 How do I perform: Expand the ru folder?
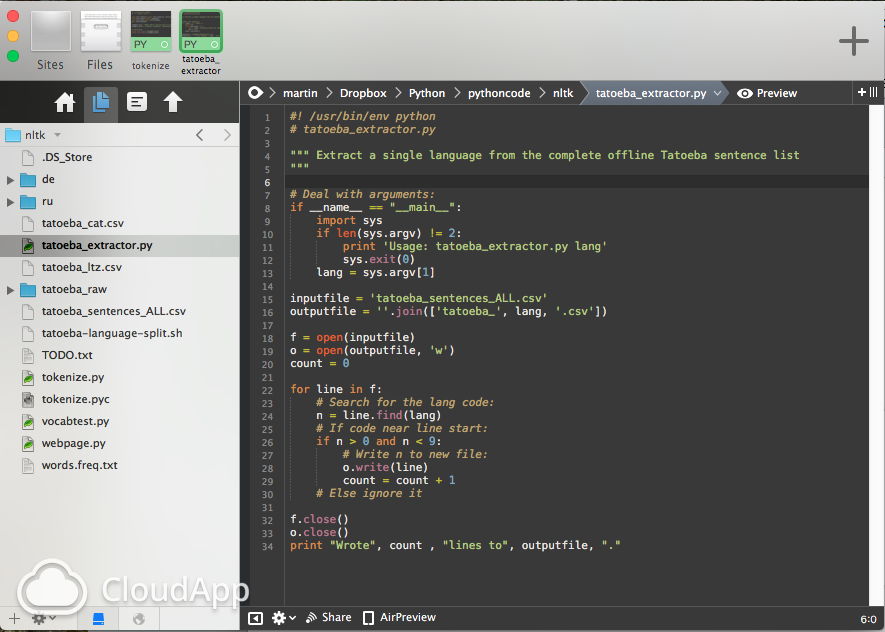[10, 202]
